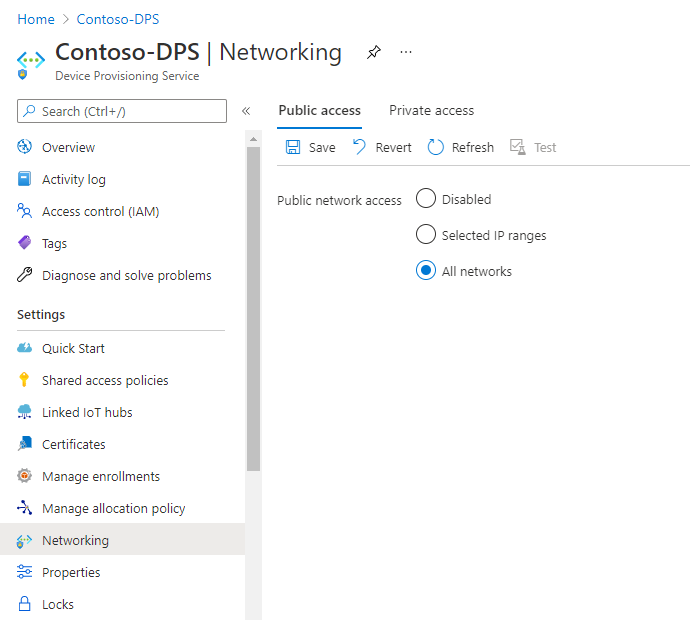Collapse the sidebar menu with double chevron
Screen dimensions: 690x620
pyautogui.click(x=246, y=111)
